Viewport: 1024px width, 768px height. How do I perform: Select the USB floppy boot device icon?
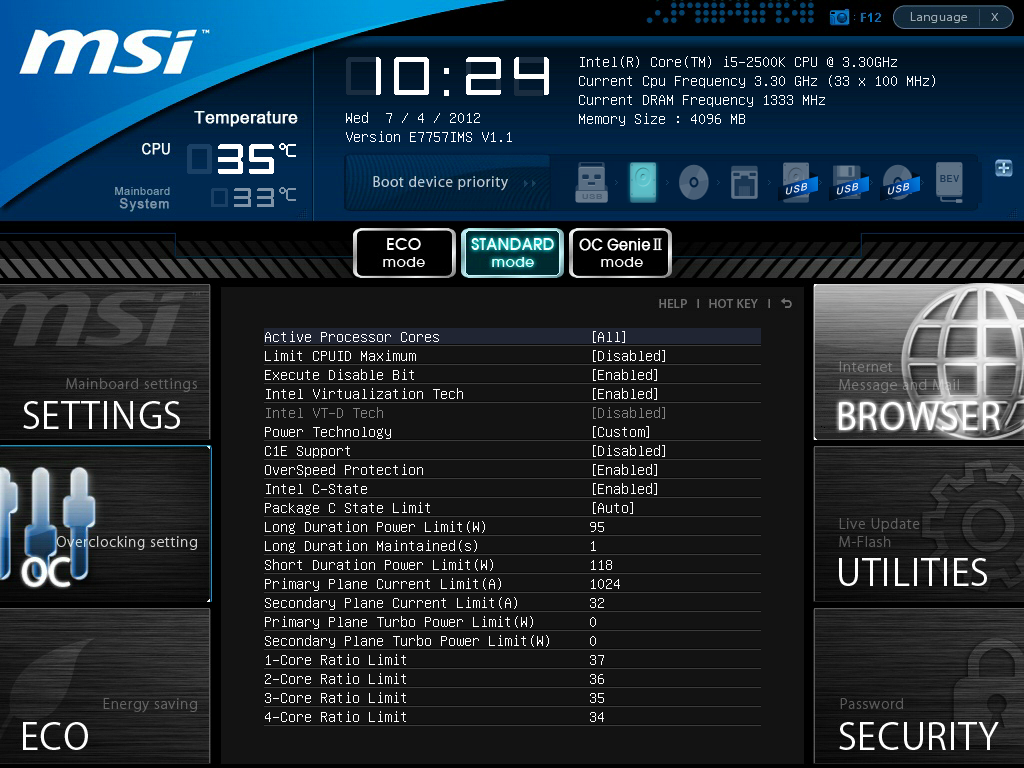tap(847, 182)
